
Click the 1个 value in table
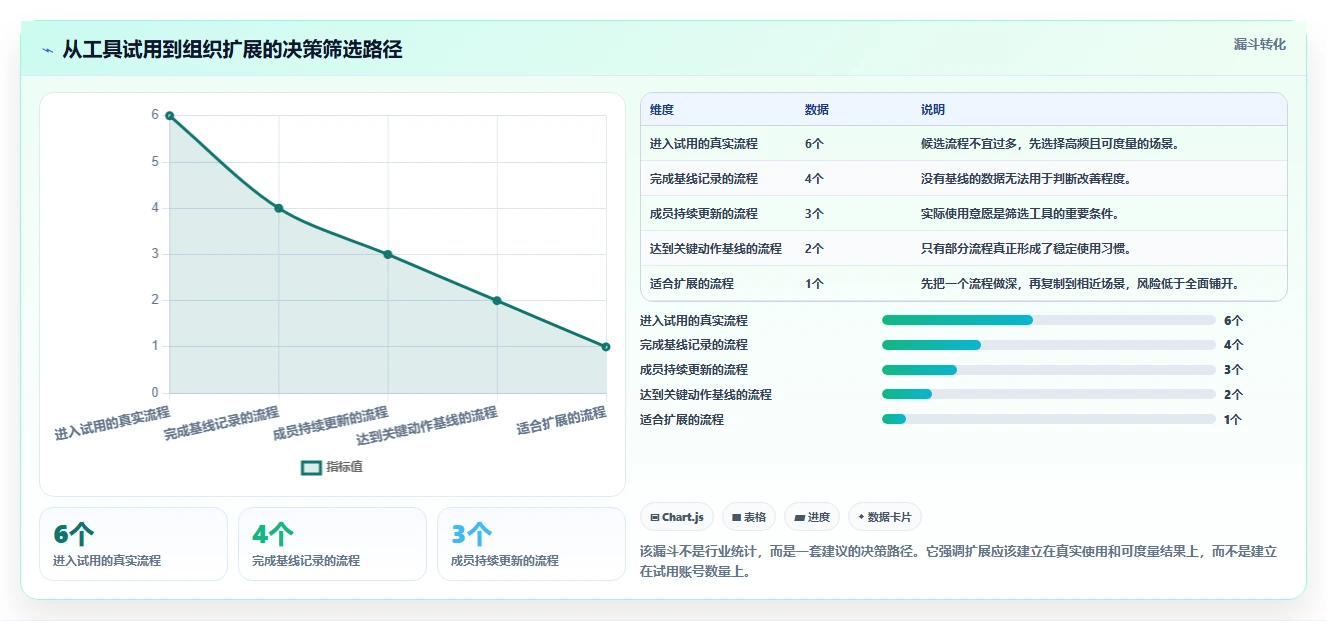click(x=814, y=284)
